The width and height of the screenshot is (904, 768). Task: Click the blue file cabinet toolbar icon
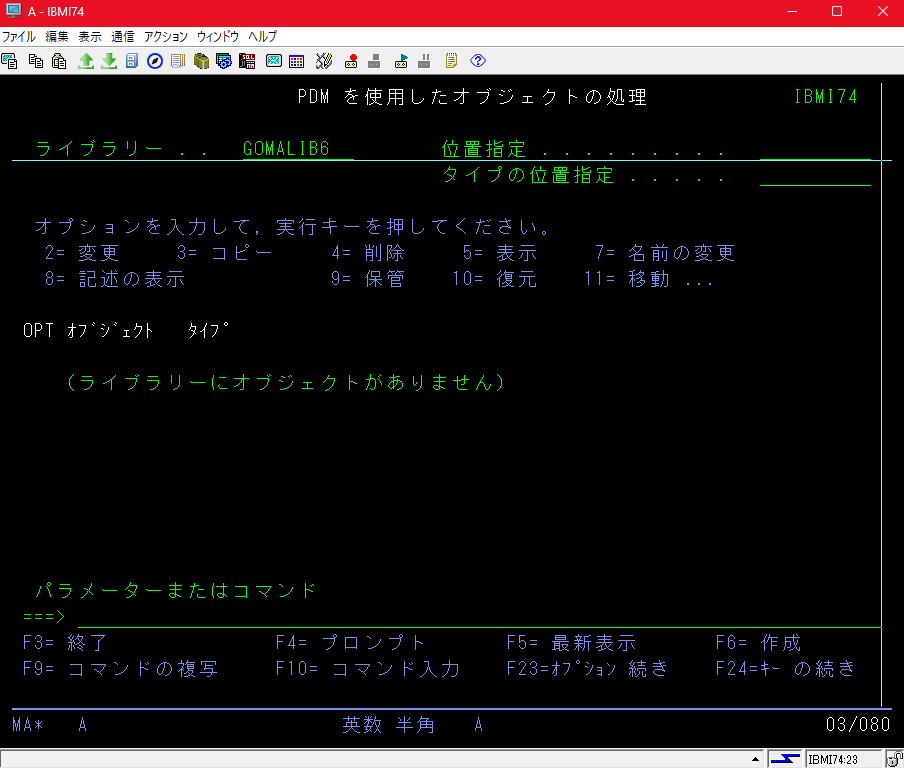[x=132, y=61]
